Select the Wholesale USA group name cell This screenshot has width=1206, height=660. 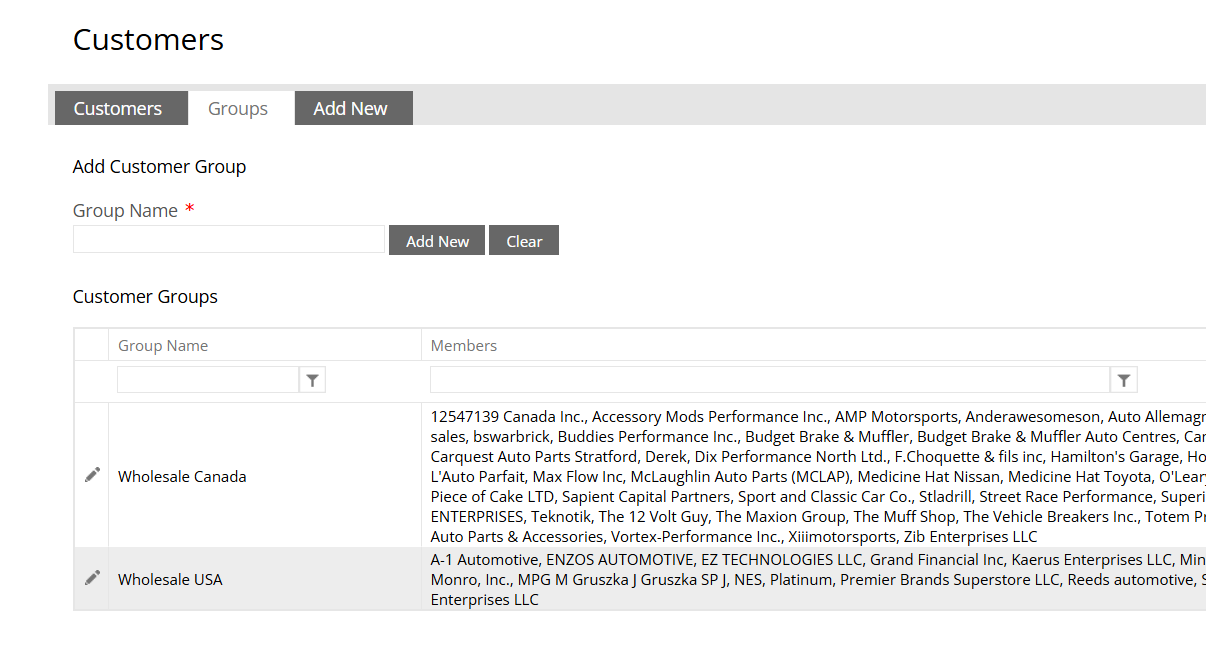pyautogui.click(x=265, y=579)
